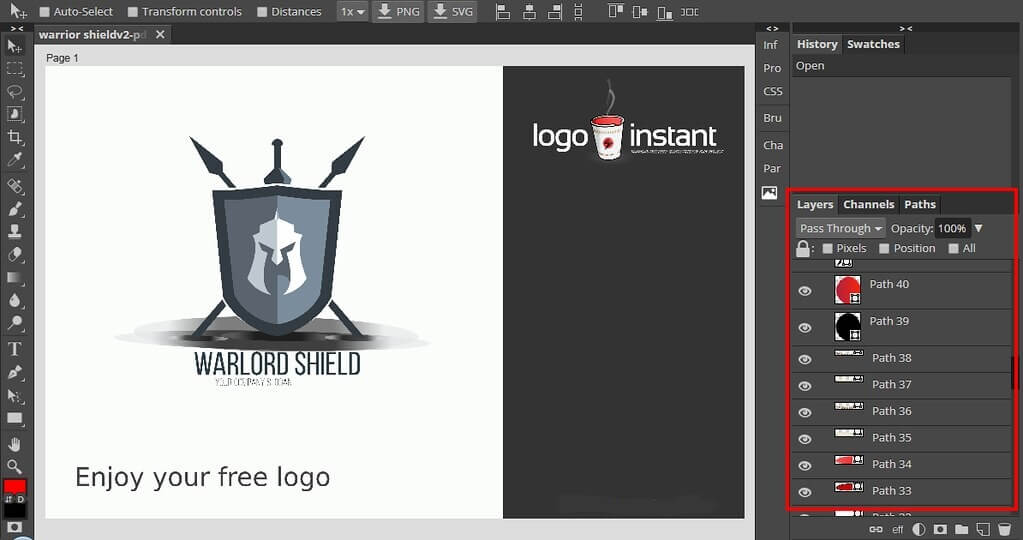Click align top edges icon

(x=615, y=11)
